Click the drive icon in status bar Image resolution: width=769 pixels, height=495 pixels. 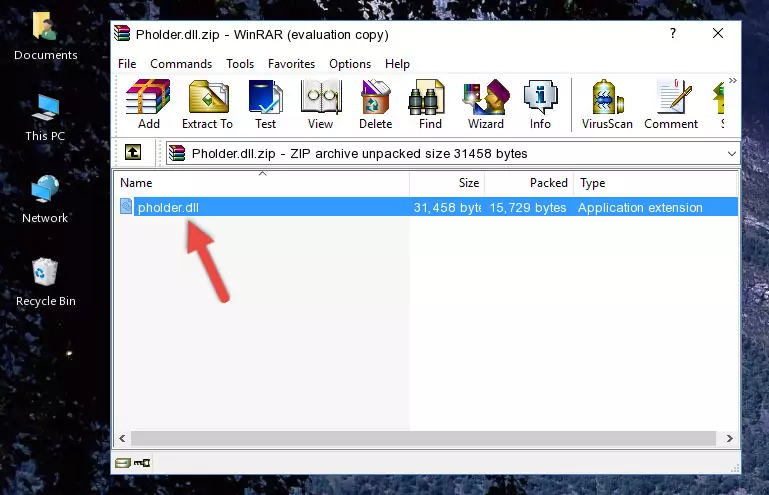click(x=123, y=463)
